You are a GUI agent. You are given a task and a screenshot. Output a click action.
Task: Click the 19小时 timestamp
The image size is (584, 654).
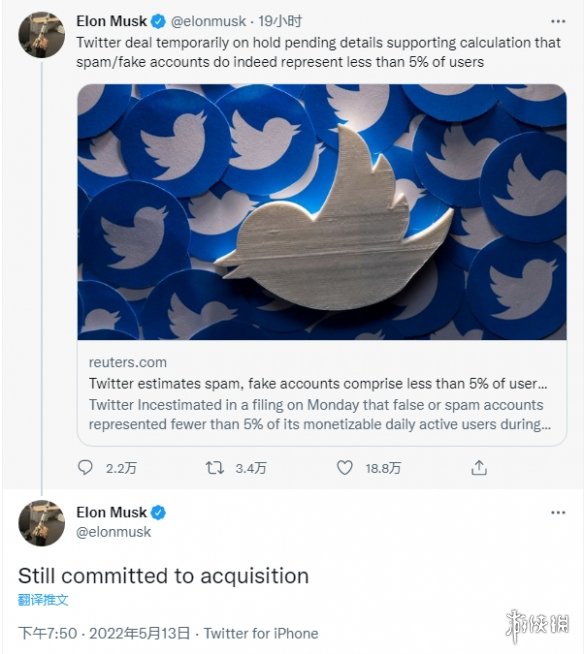click(x=280, y=21)
